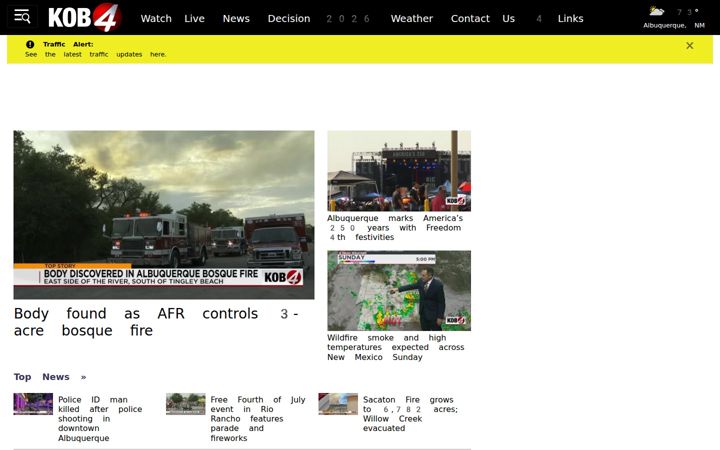Go to the KOB 4 logo homepage
Image resolution: width=720 pixels, height=450 pixels.
tap(84, 18)
